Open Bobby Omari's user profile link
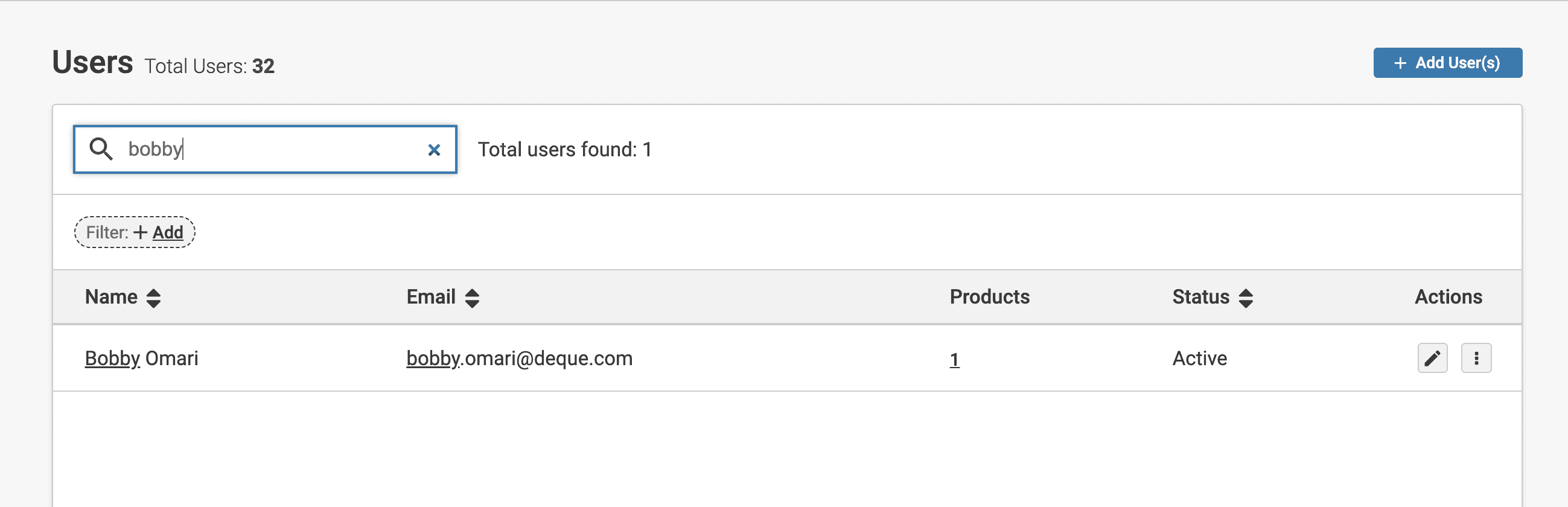Image resolution: width=1568 pixels, height=507 pixels. tap(141, 359)
